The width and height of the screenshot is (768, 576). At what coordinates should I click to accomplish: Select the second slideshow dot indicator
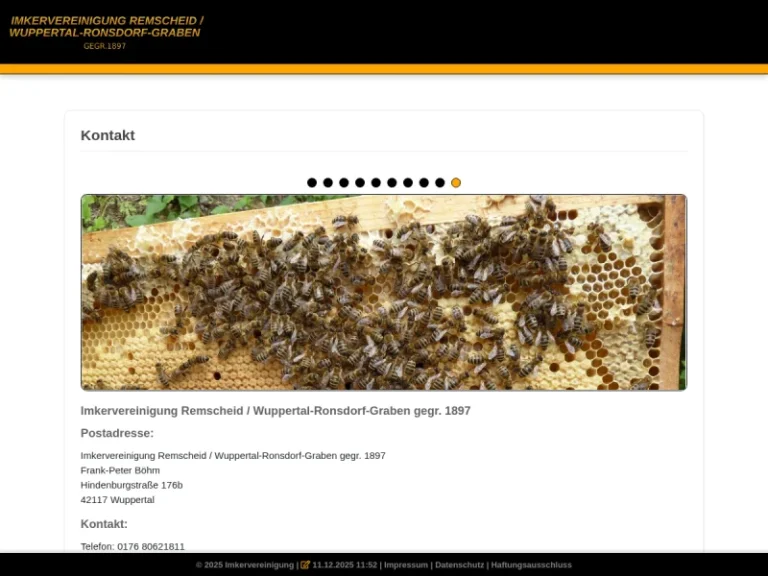tap(328, 183)
